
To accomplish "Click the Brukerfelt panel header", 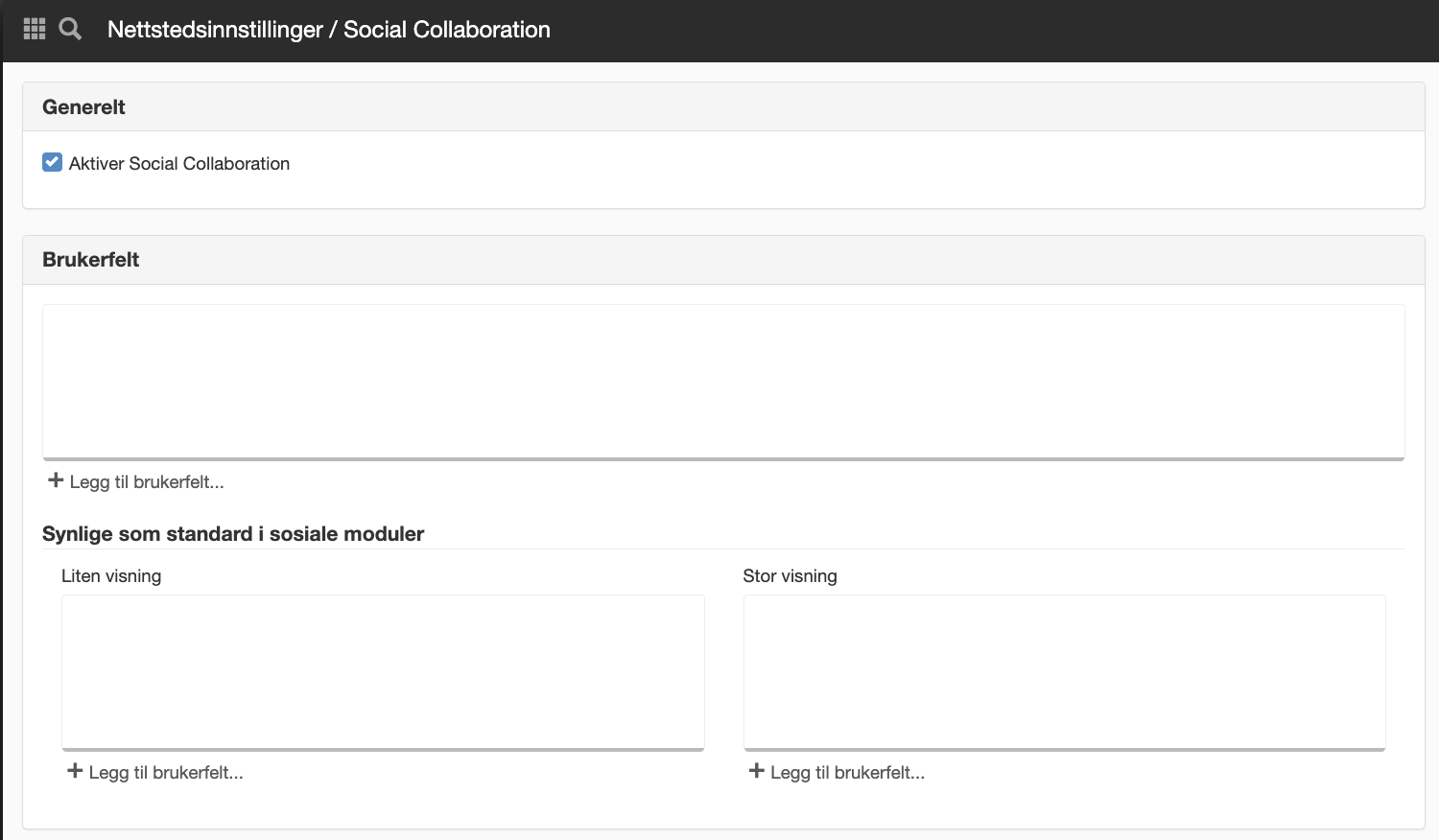I will (x=723, y=260).
